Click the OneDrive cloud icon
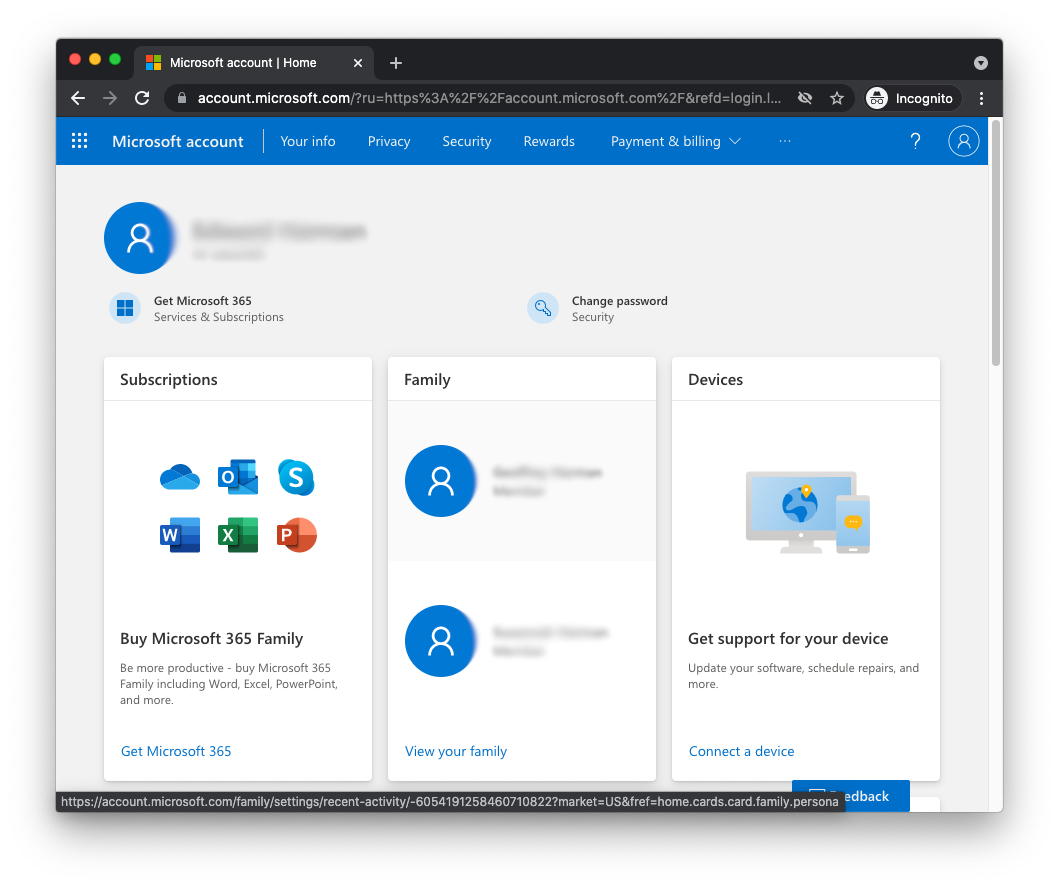Image resolution: width=1059 pixels, height=886 pixels. pyautogui.click(x=180, y=477)
